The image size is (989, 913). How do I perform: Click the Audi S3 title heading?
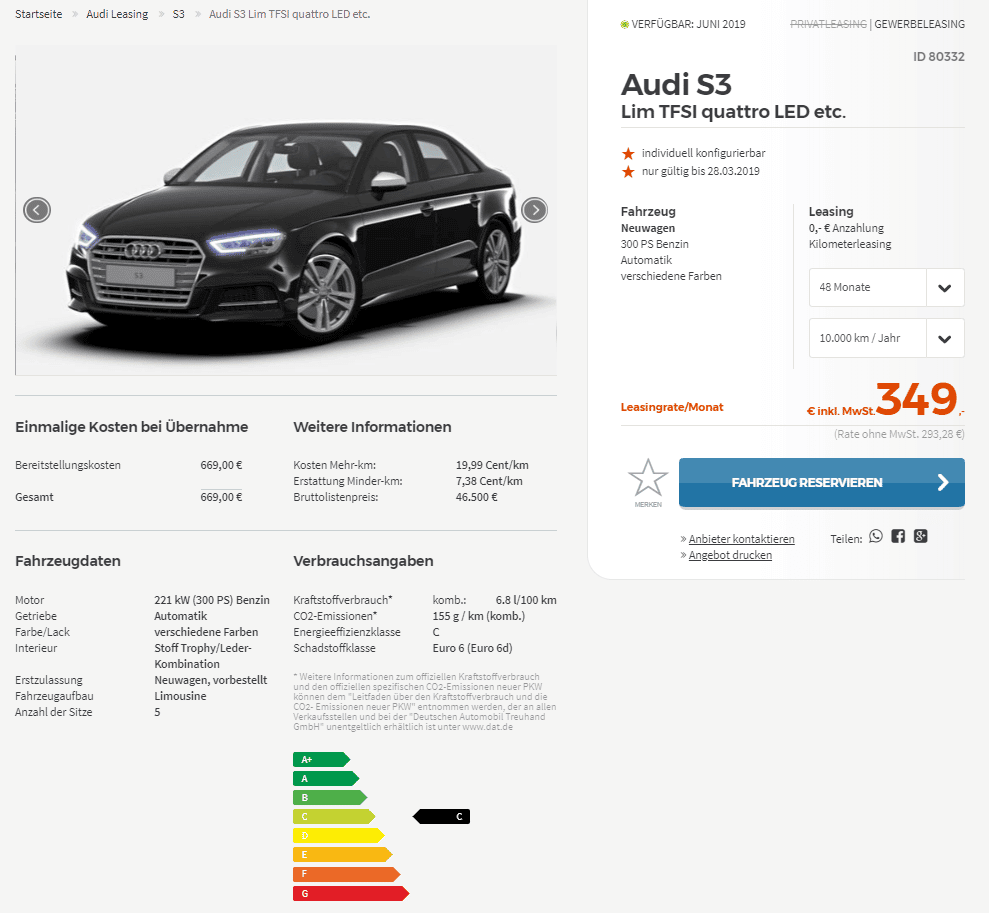676,84
